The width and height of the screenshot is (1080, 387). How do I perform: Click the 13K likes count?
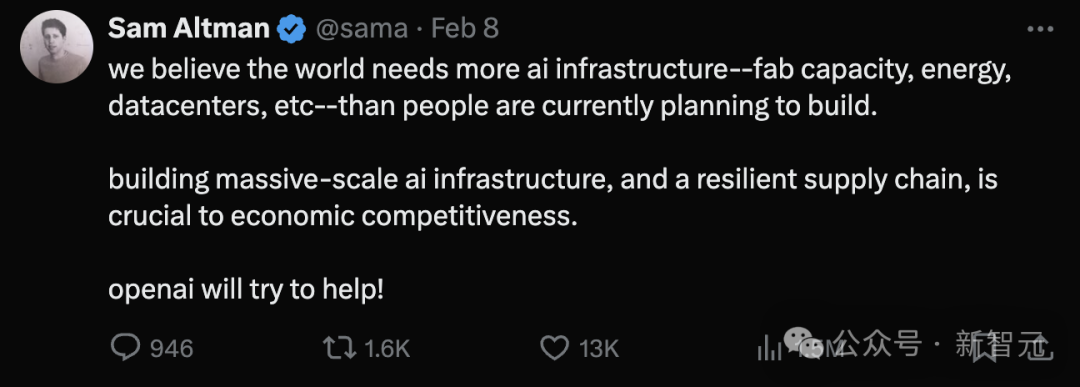click(599, 348)
